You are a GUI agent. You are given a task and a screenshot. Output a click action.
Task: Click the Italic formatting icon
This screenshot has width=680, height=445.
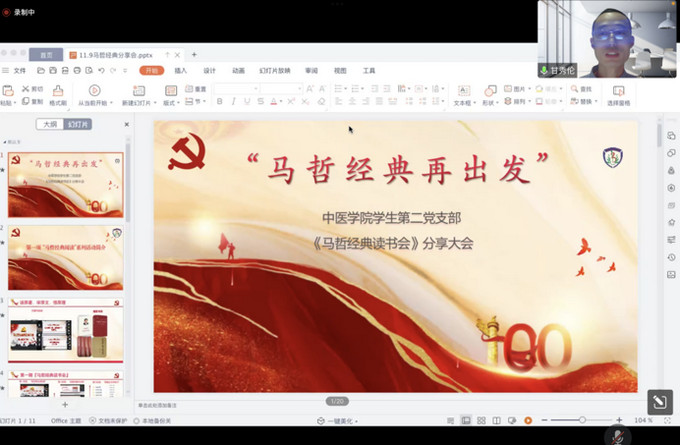(233, 102)
